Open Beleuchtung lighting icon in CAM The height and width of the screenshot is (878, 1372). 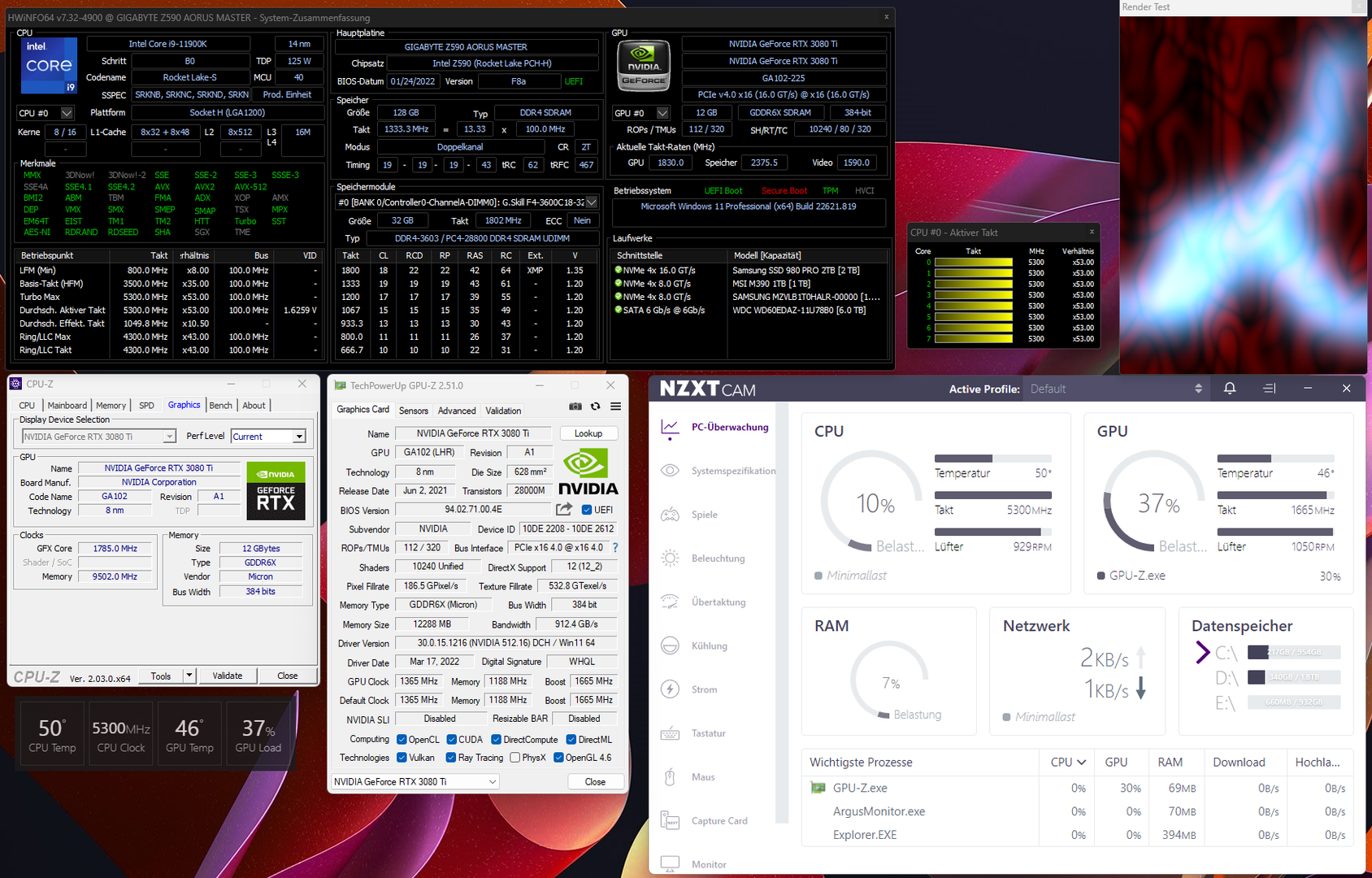(x=670, y=559)
